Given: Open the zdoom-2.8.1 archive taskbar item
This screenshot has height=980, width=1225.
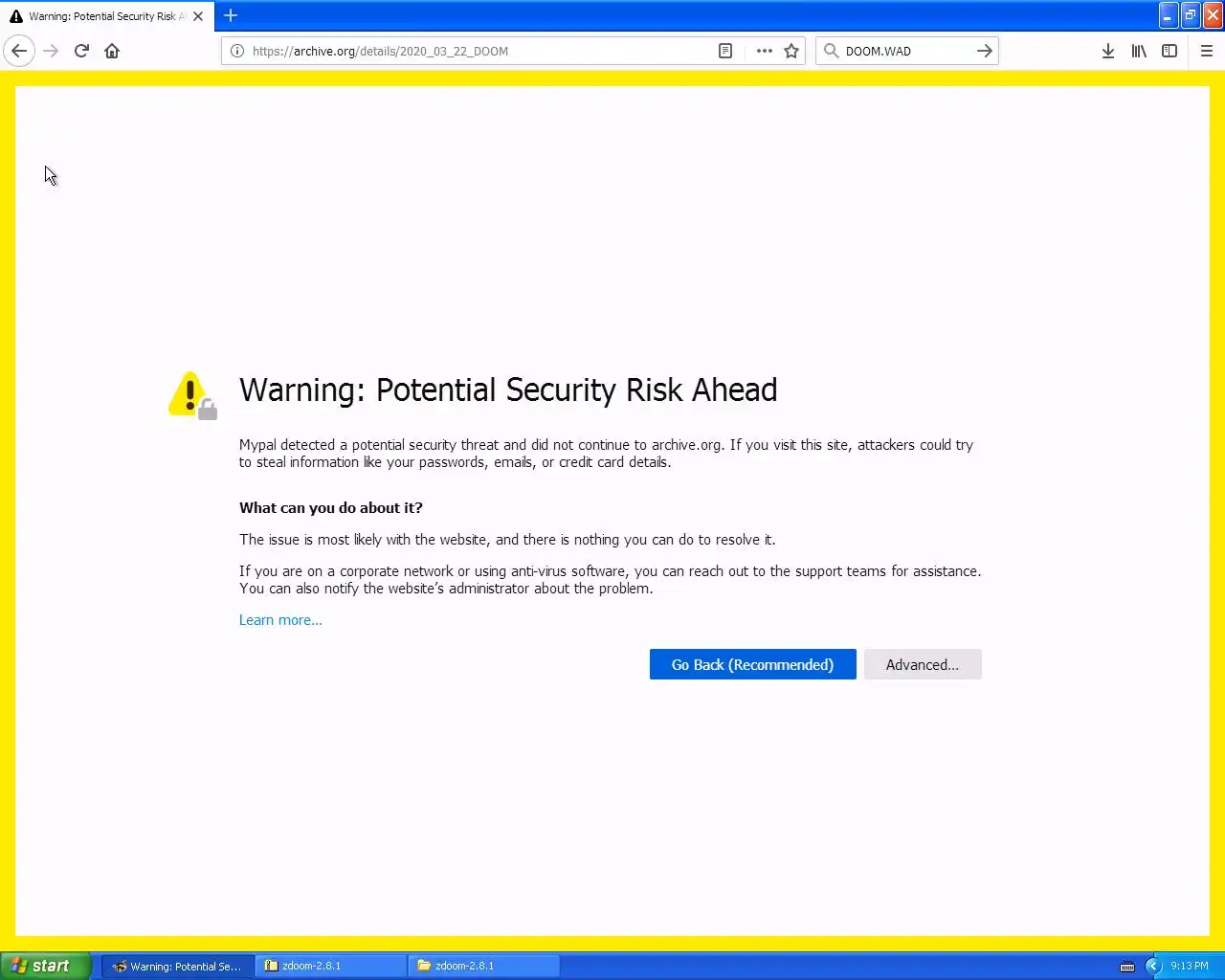Looking at the screenshot, I should 331,966.
